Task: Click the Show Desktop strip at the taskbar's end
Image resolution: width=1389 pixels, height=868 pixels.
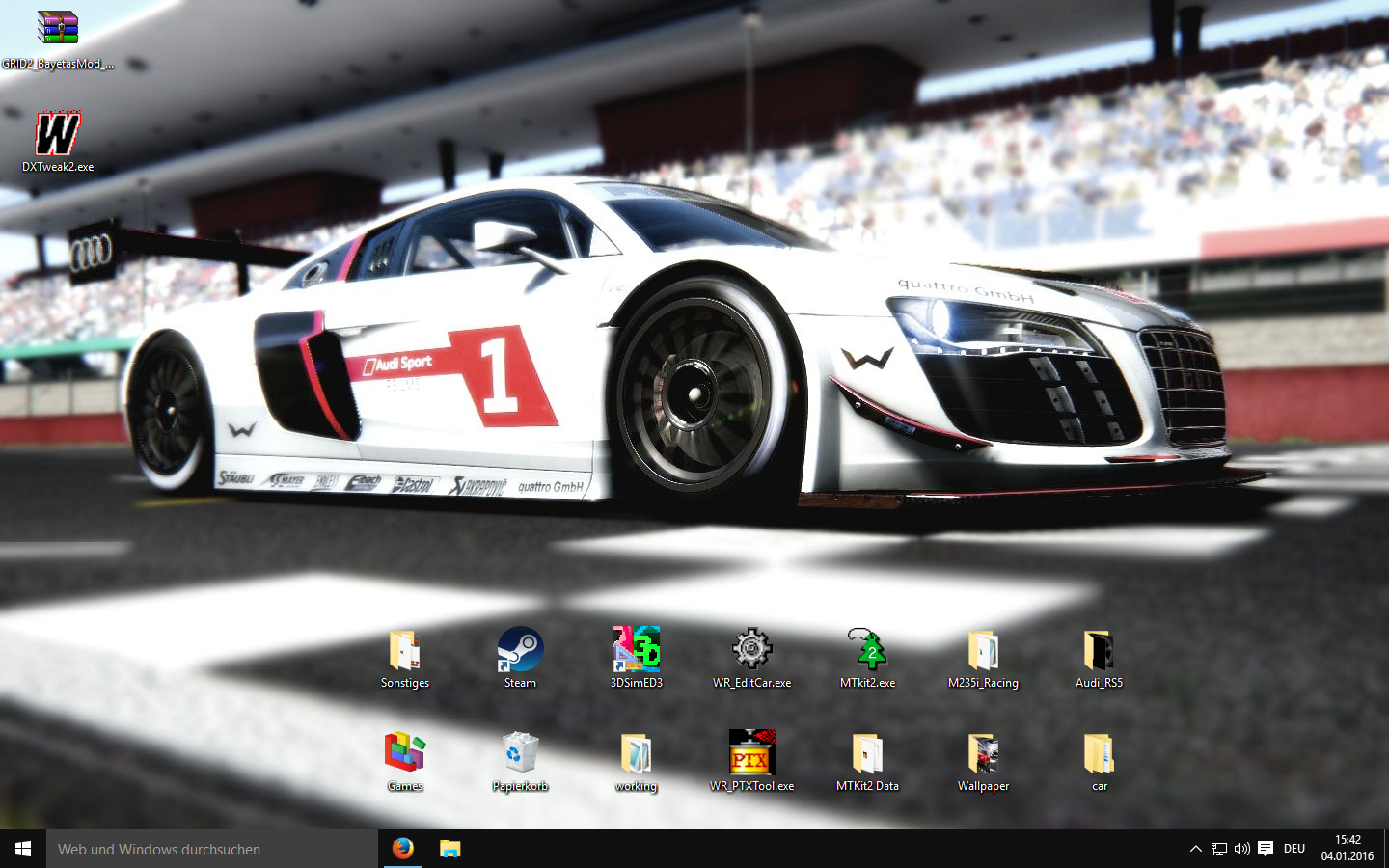Action: (x=1386, y=849)
